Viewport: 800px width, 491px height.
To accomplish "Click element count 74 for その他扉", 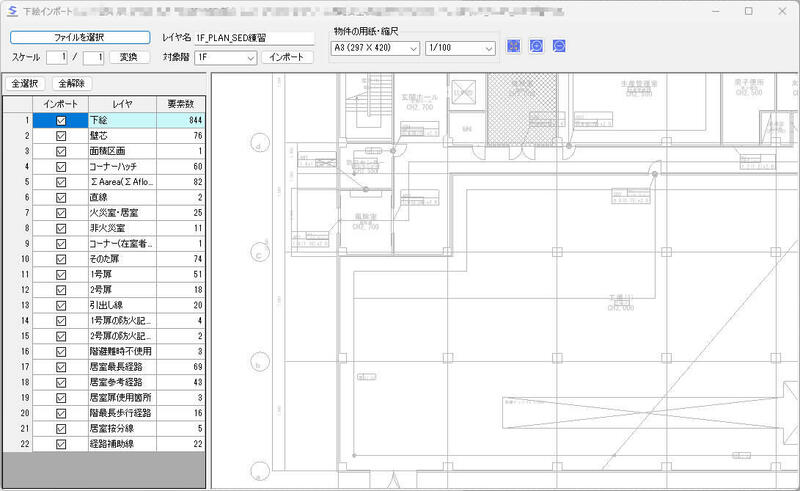I will coord(181,259).
